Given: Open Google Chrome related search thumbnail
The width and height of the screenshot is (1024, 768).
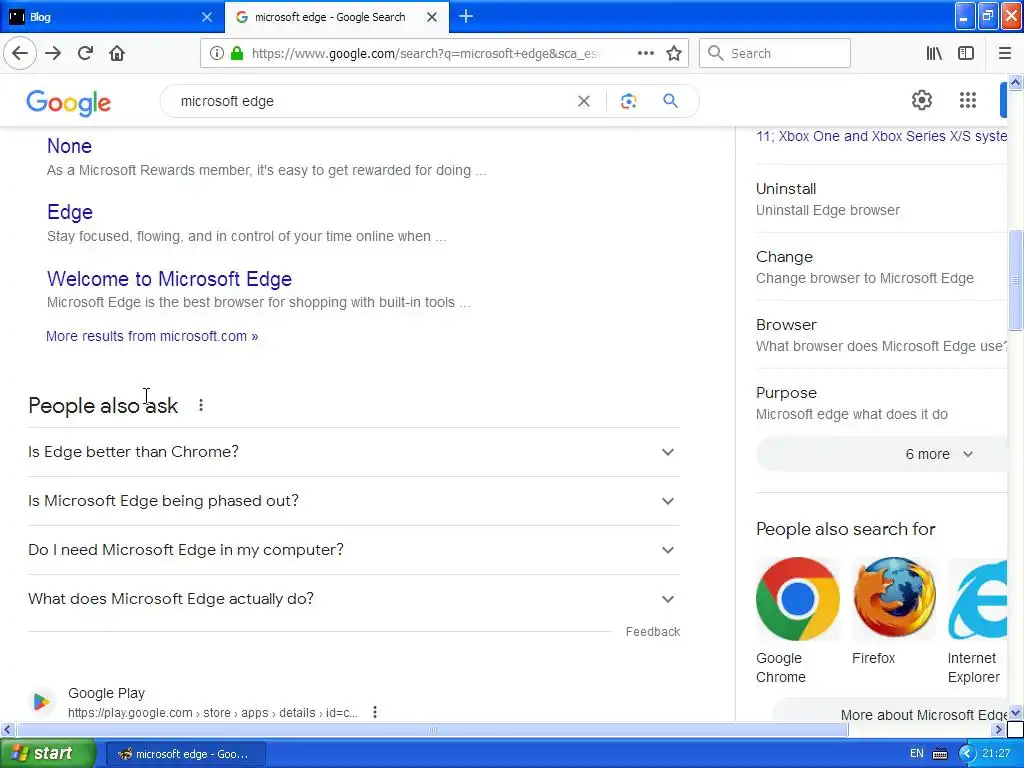Looking at the screenshot, I should click(x=797, y=598).
